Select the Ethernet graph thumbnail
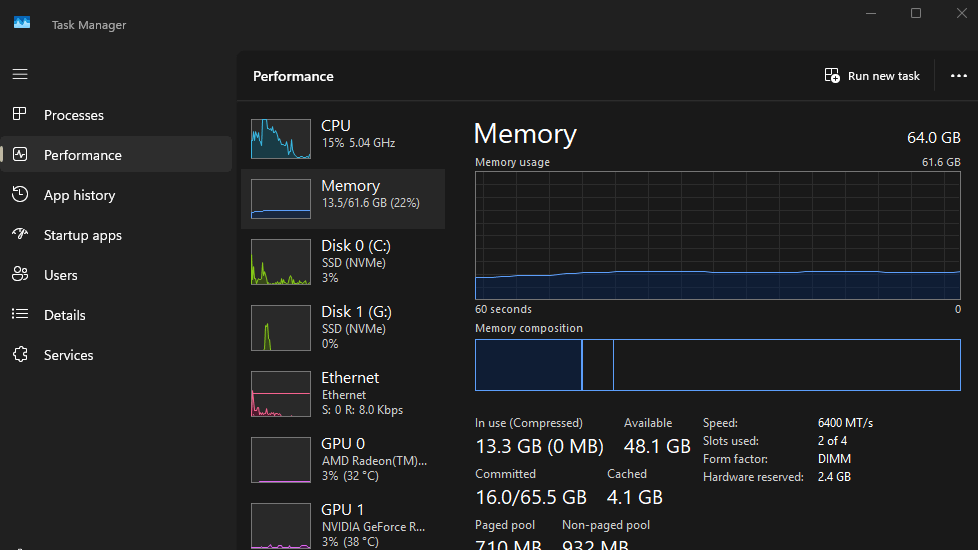978x550 pixels. tap(281, 394)
